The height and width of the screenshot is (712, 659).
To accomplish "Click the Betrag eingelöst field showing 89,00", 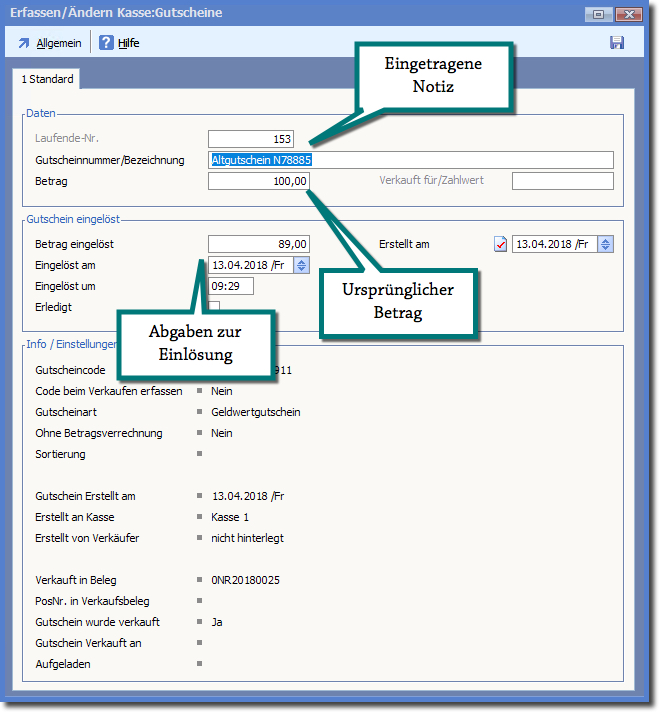I will pos(259,244).
